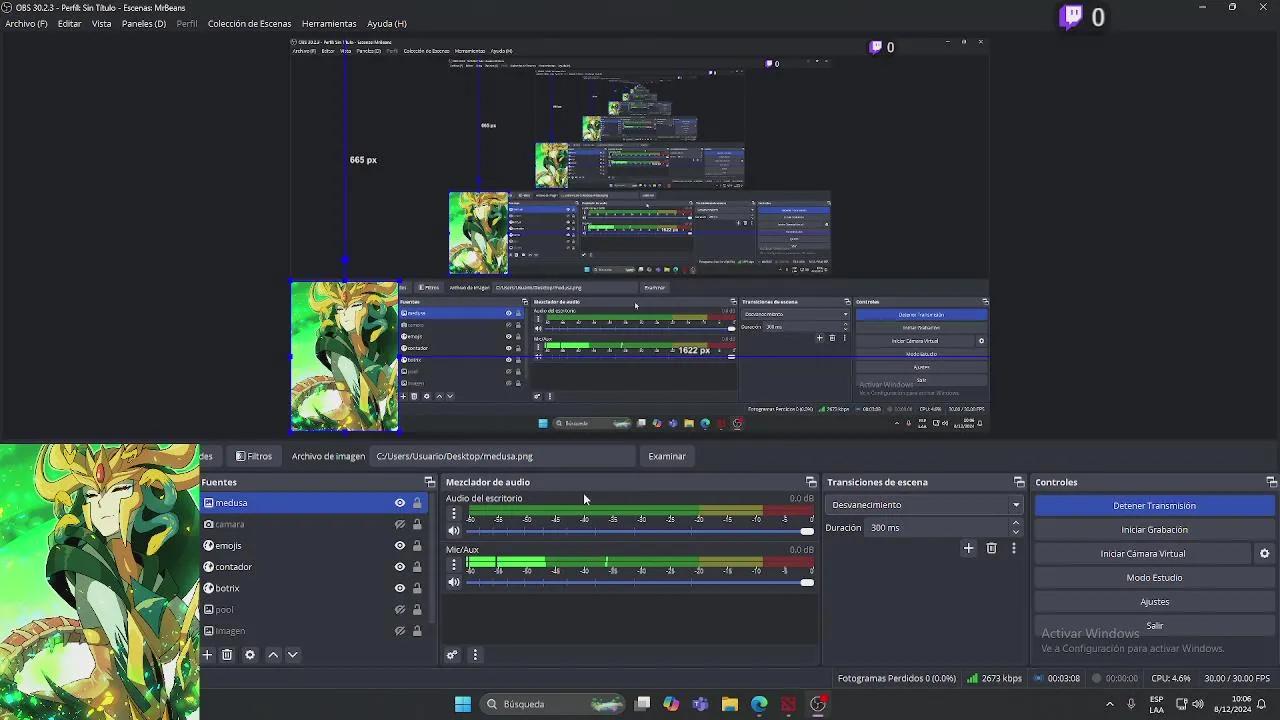Screen dimensions: 1280x720
Task: Open Copilot from the taskbar
Action: 671,704
